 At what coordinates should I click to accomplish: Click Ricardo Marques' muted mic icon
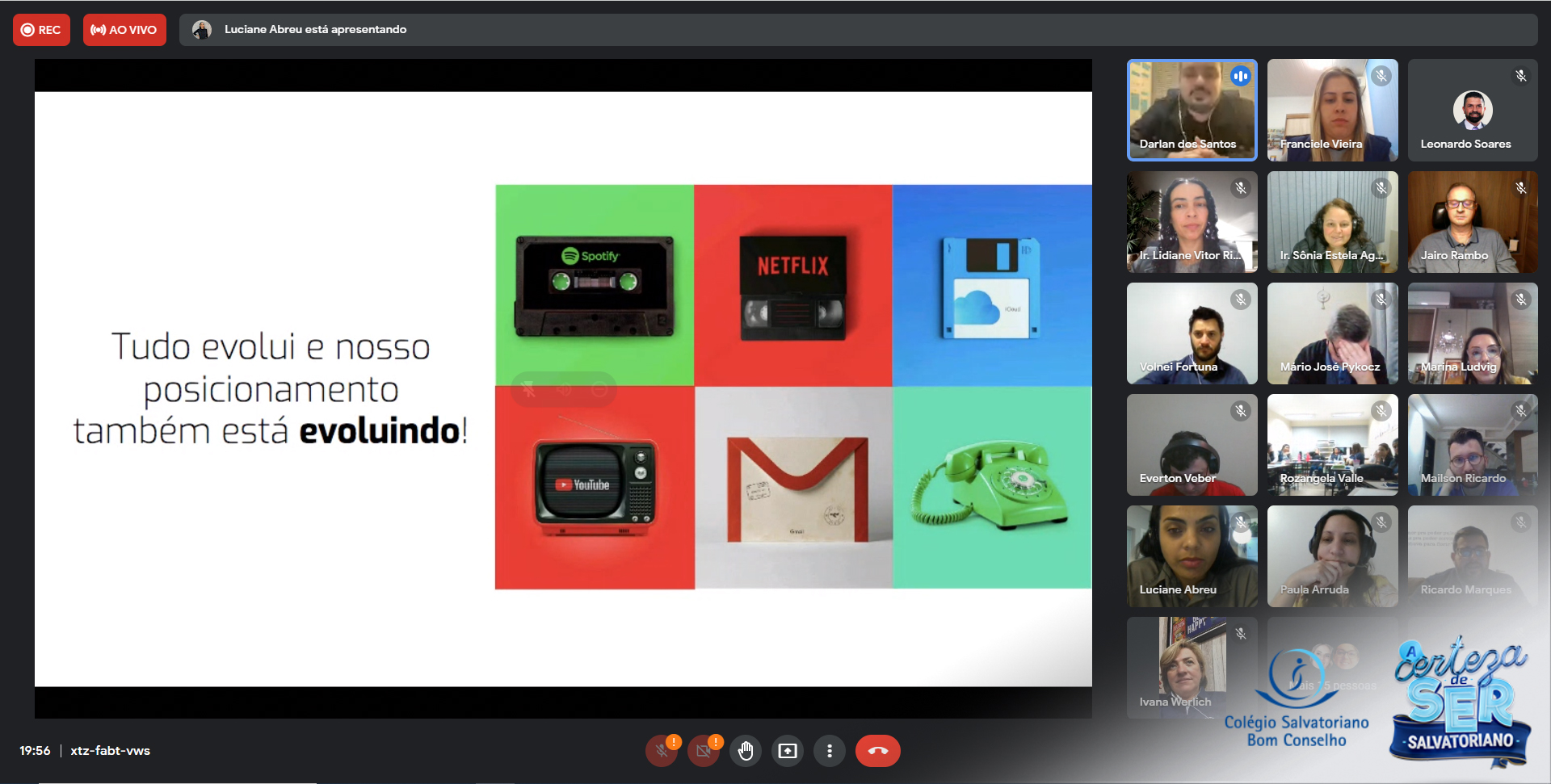[x=1521, y=522]
